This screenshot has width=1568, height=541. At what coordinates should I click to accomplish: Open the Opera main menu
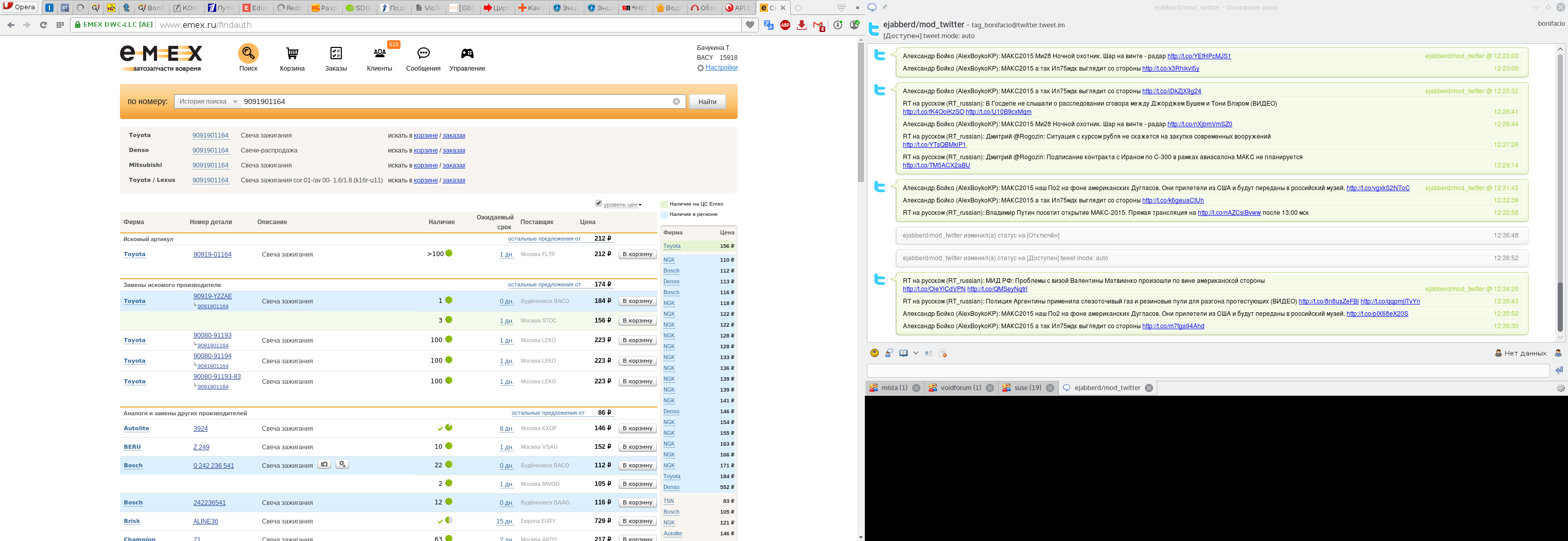click(20, 7)
